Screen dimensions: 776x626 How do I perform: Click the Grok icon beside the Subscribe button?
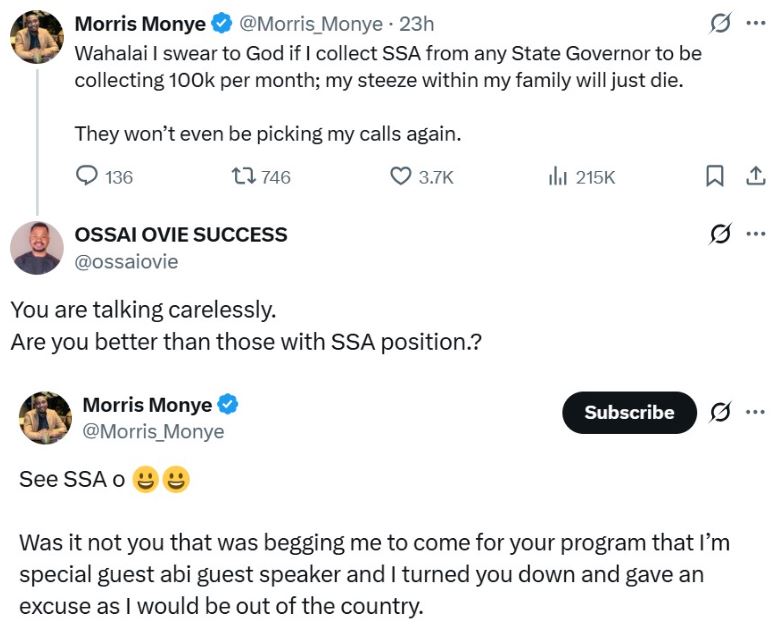[x=717, y=412]
